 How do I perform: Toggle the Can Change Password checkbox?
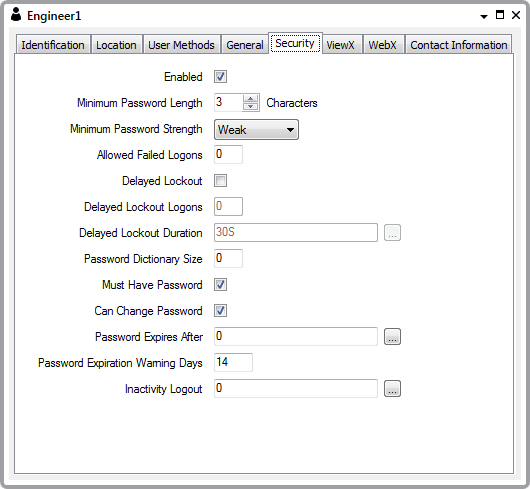click(220, 311)
